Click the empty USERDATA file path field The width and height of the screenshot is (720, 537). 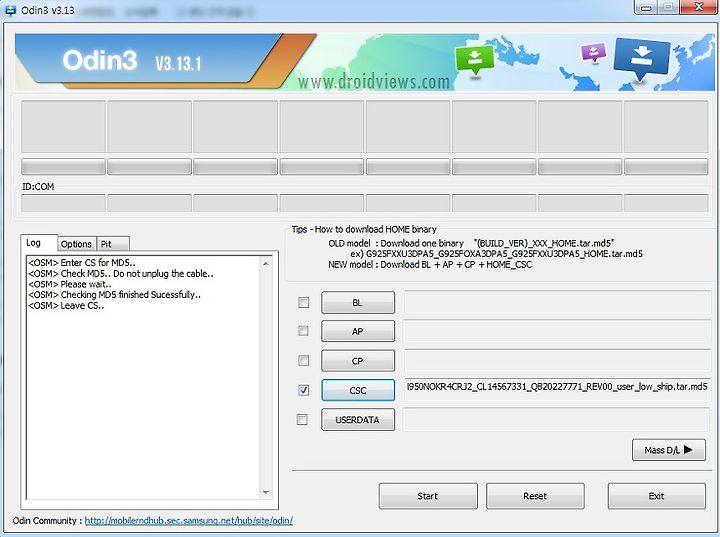pyautogui.click(x=557, y=419)
